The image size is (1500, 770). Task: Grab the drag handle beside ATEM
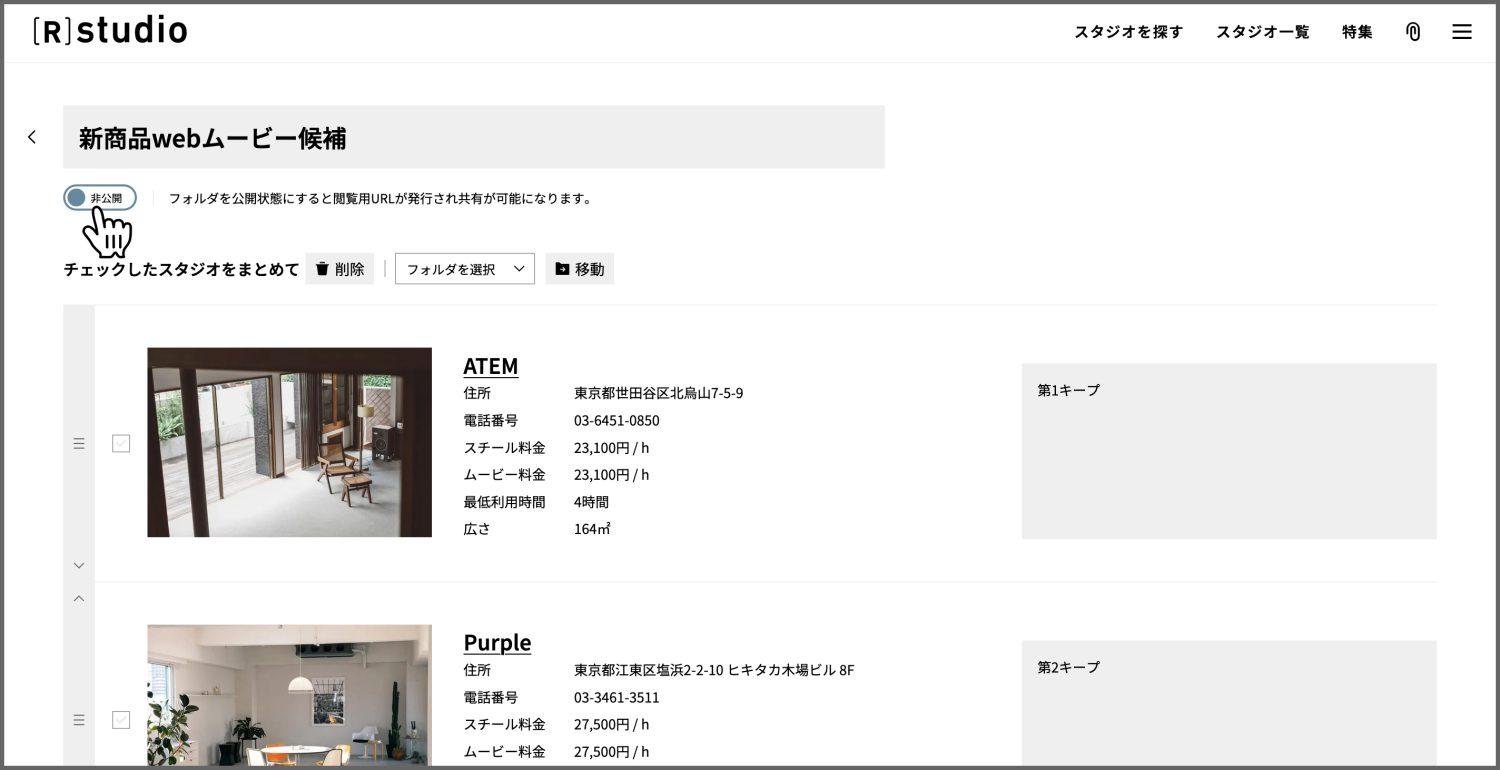coord(79,443)
